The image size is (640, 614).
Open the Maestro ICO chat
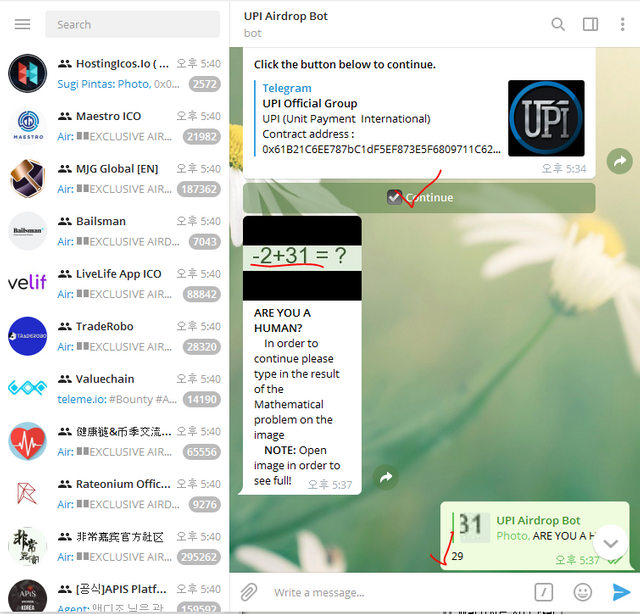point(115,126)
